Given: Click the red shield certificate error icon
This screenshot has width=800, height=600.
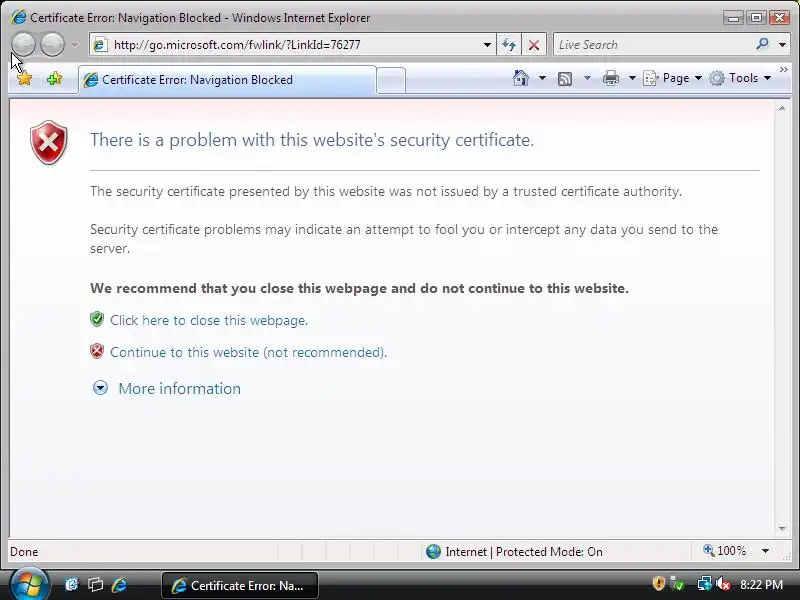Looking at the screenshot, I should point(48,142).
